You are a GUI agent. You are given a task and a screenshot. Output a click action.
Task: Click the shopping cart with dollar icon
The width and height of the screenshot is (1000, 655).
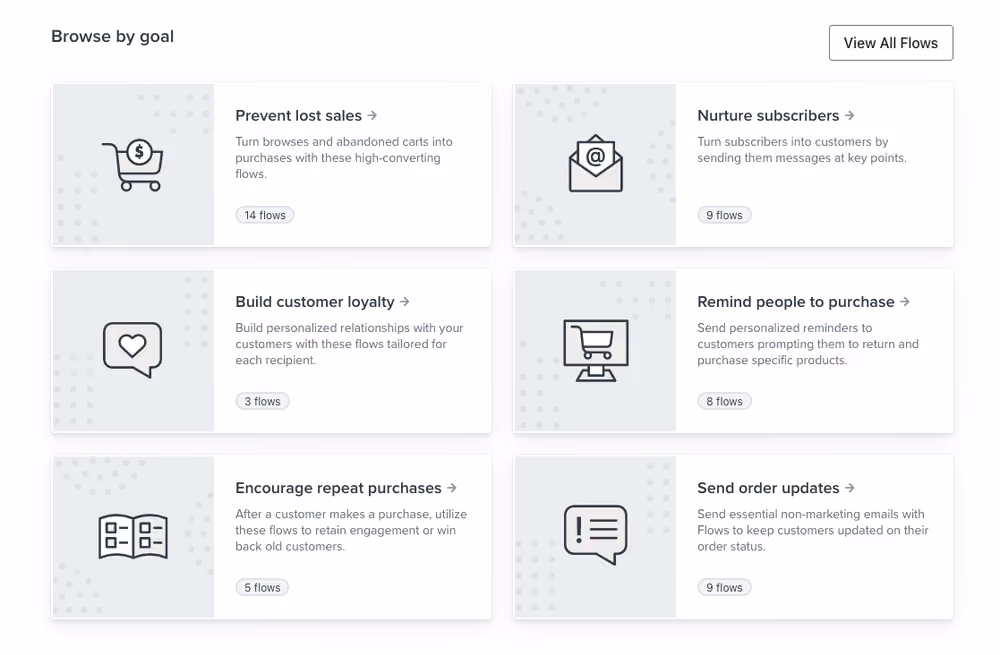pos(133,165)
